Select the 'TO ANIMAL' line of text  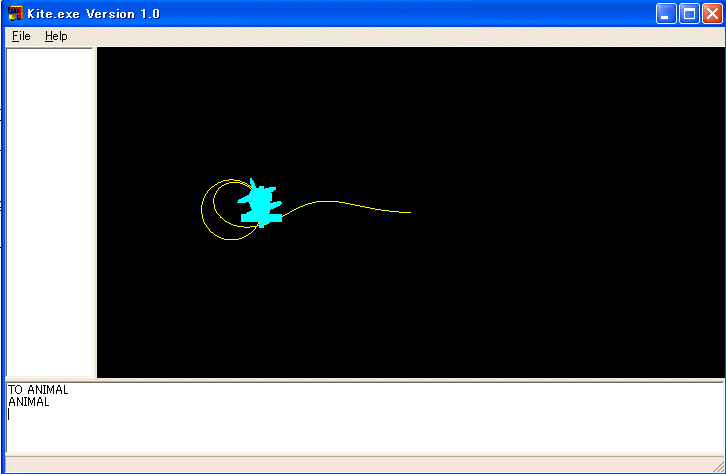pos(38,390)
